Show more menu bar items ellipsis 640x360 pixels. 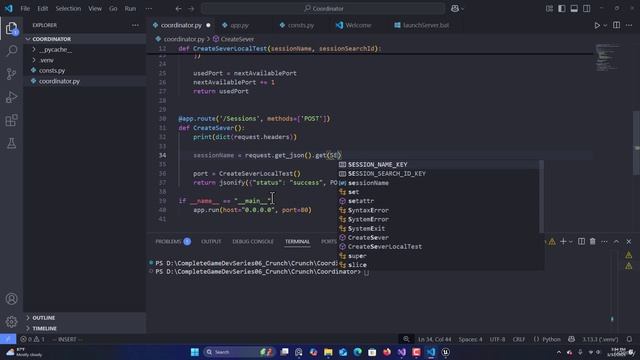pos(149,9)
